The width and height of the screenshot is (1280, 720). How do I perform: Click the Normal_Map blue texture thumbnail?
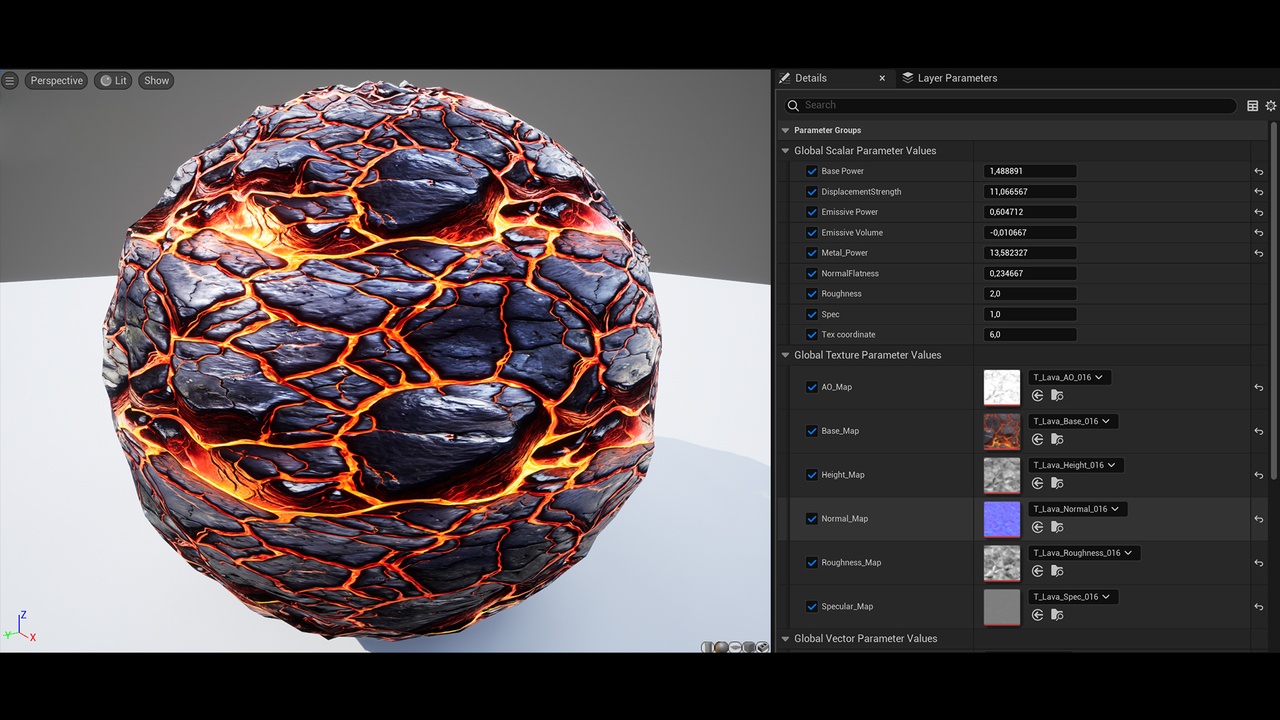1002,520
